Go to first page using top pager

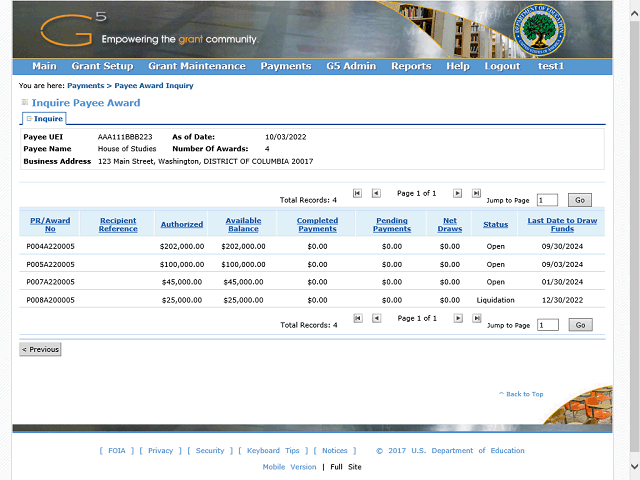[357, 193]
